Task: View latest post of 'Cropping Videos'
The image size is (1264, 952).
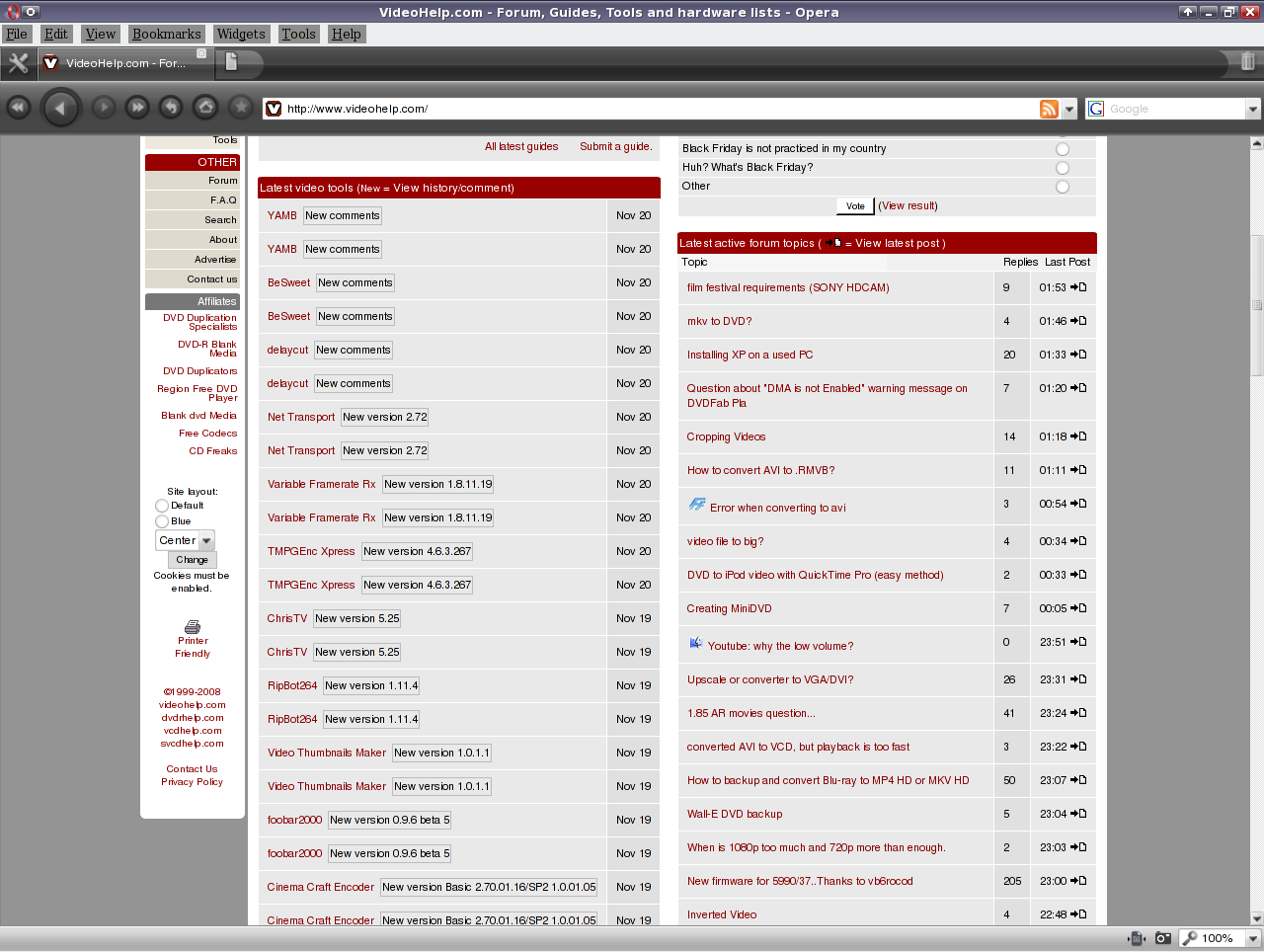Action: (1078, 436)
